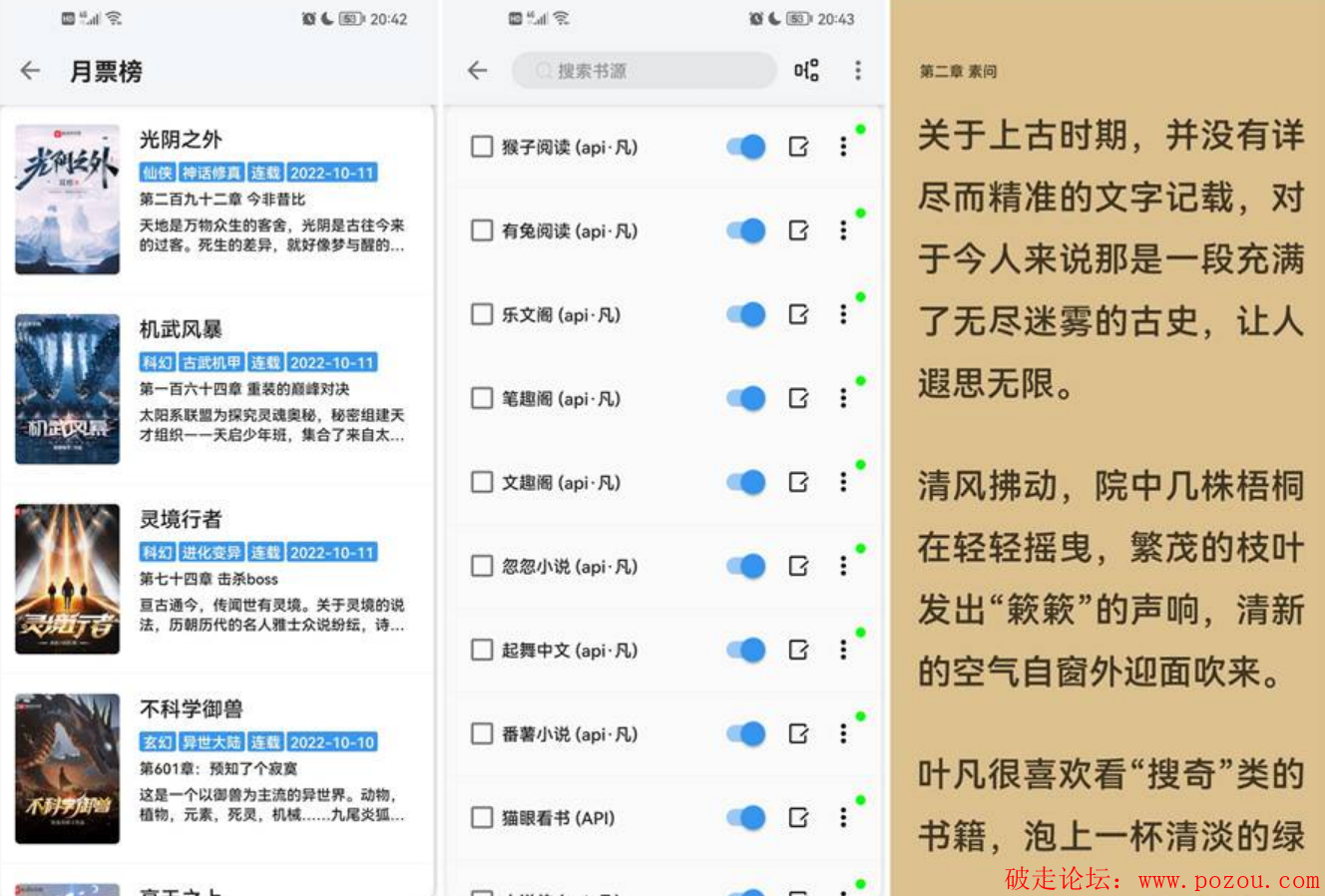Edit the 文趣阁 source

coord(798,482)
